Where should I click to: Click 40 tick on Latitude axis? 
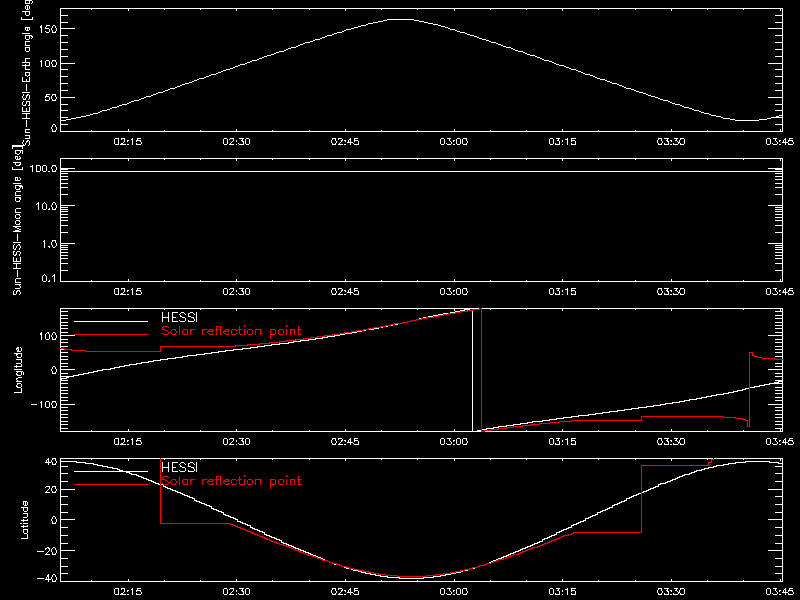51,462
